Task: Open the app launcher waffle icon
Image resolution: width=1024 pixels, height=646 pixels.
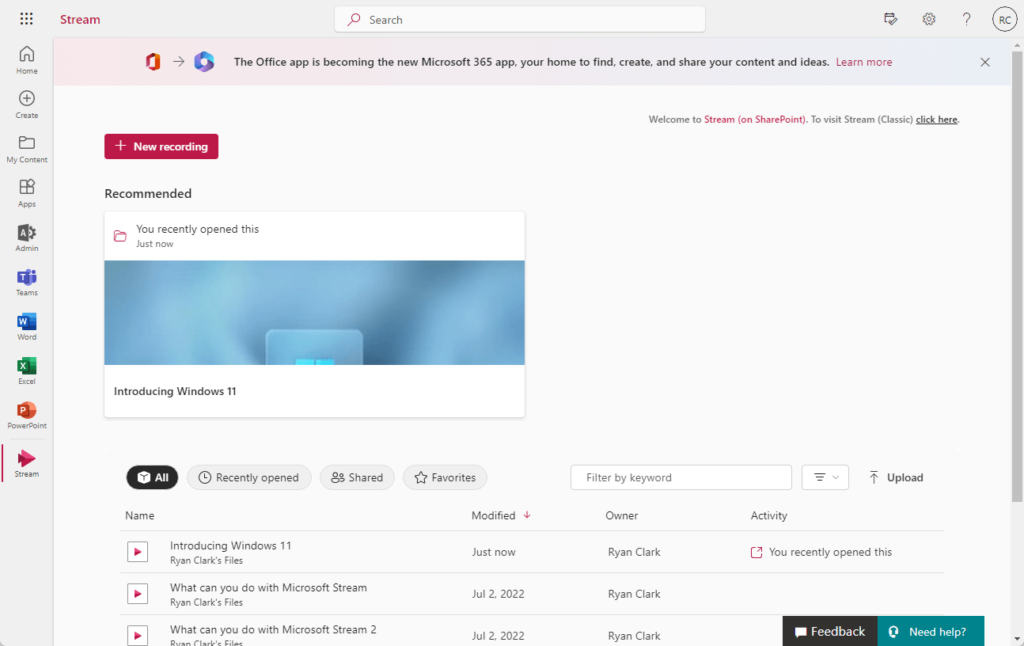Action: click(x=26, y=19)
